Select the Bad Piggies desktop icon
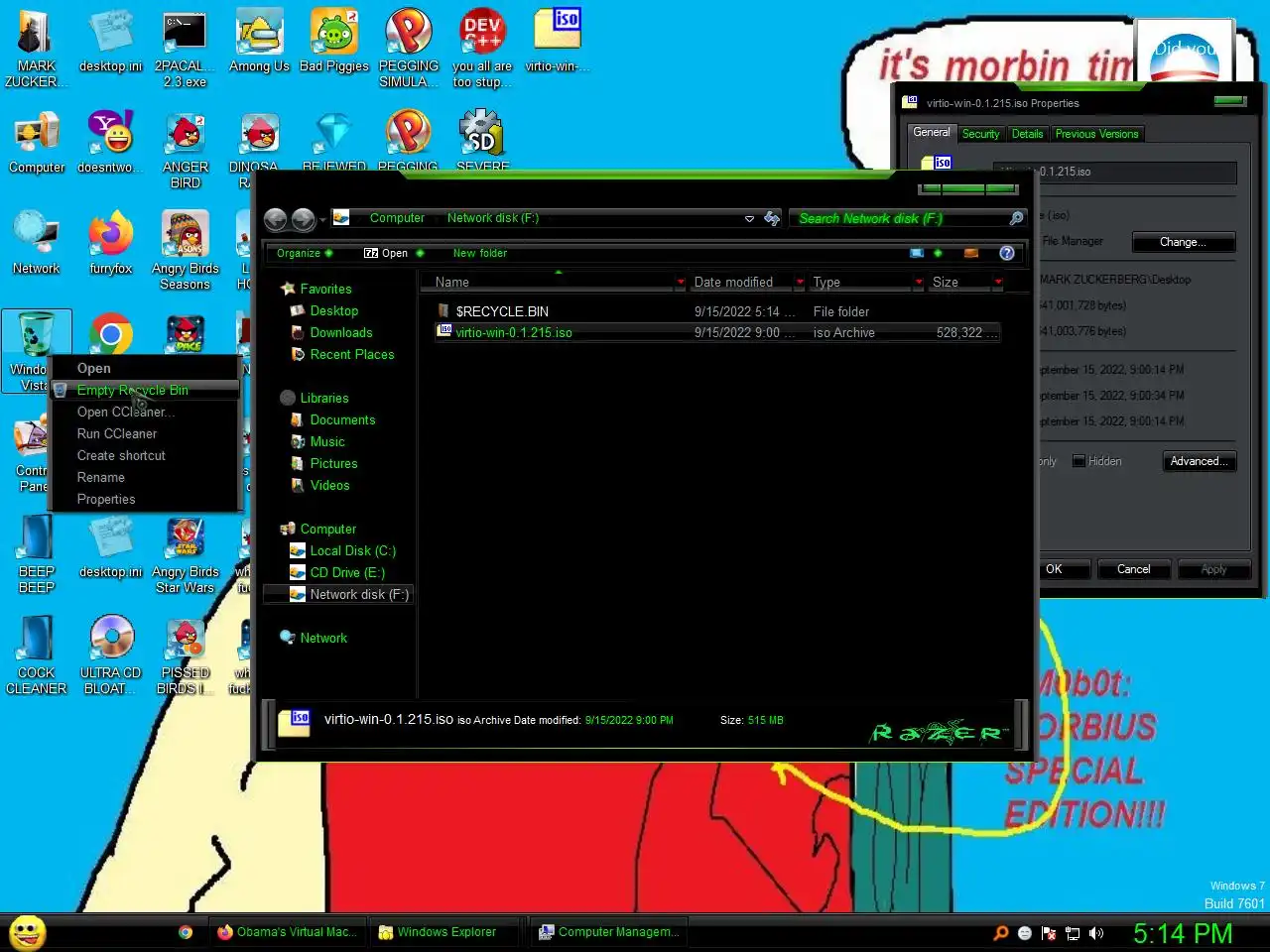 (334, 43)
